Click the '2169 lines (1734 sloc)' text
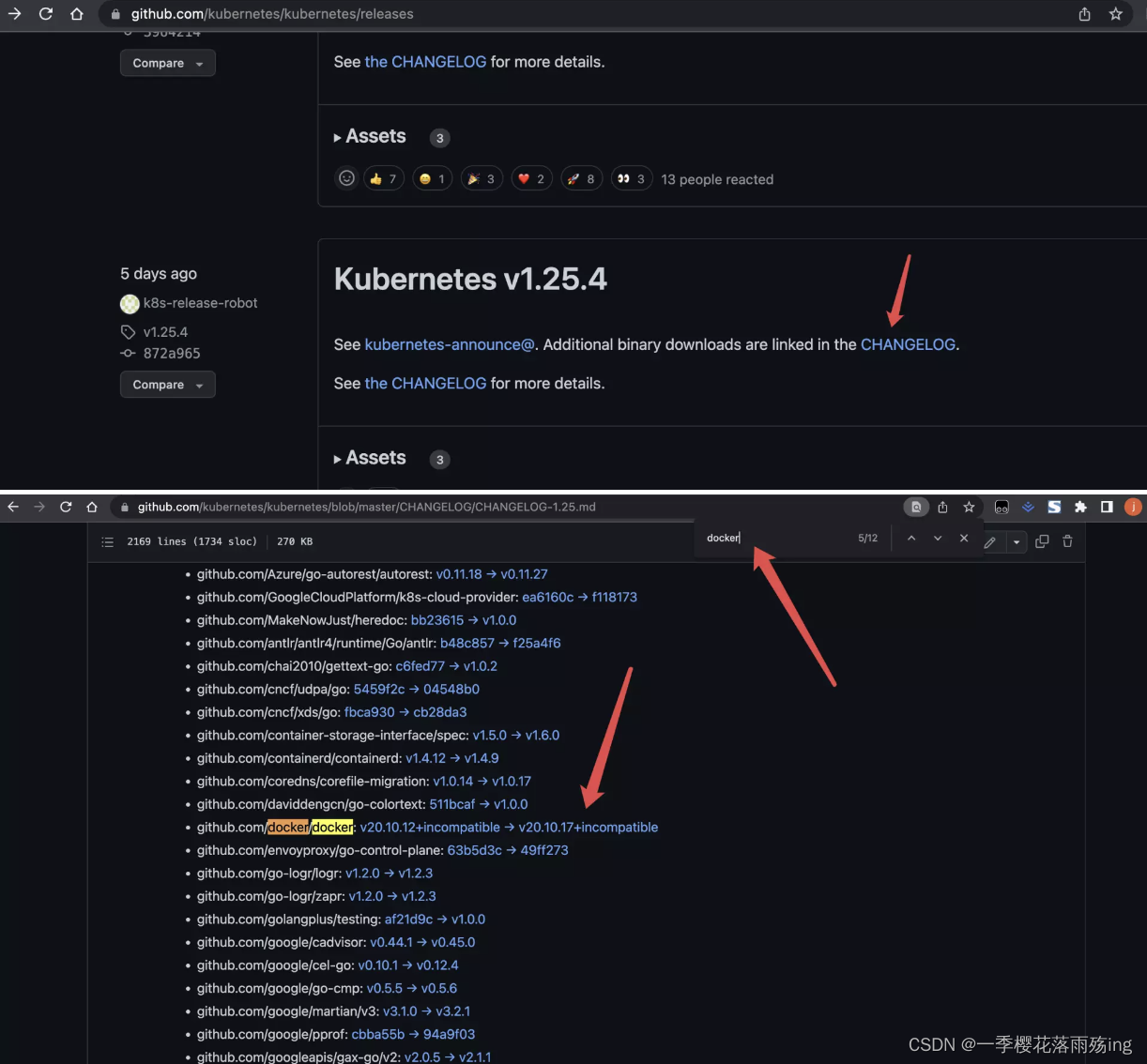This screenshot has width=1147, height=1064. point(192,541)
